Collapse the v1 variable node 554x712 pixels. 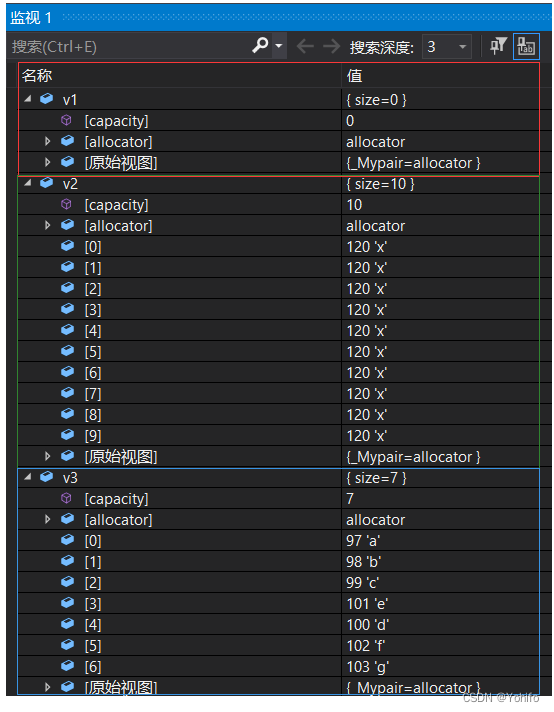click(28, 99)
